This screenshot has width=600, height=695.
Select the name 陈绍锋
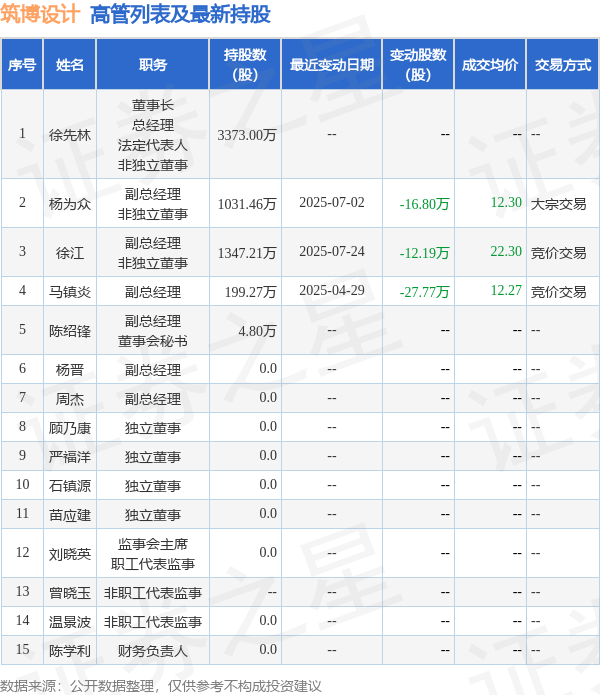coord(70,331)
